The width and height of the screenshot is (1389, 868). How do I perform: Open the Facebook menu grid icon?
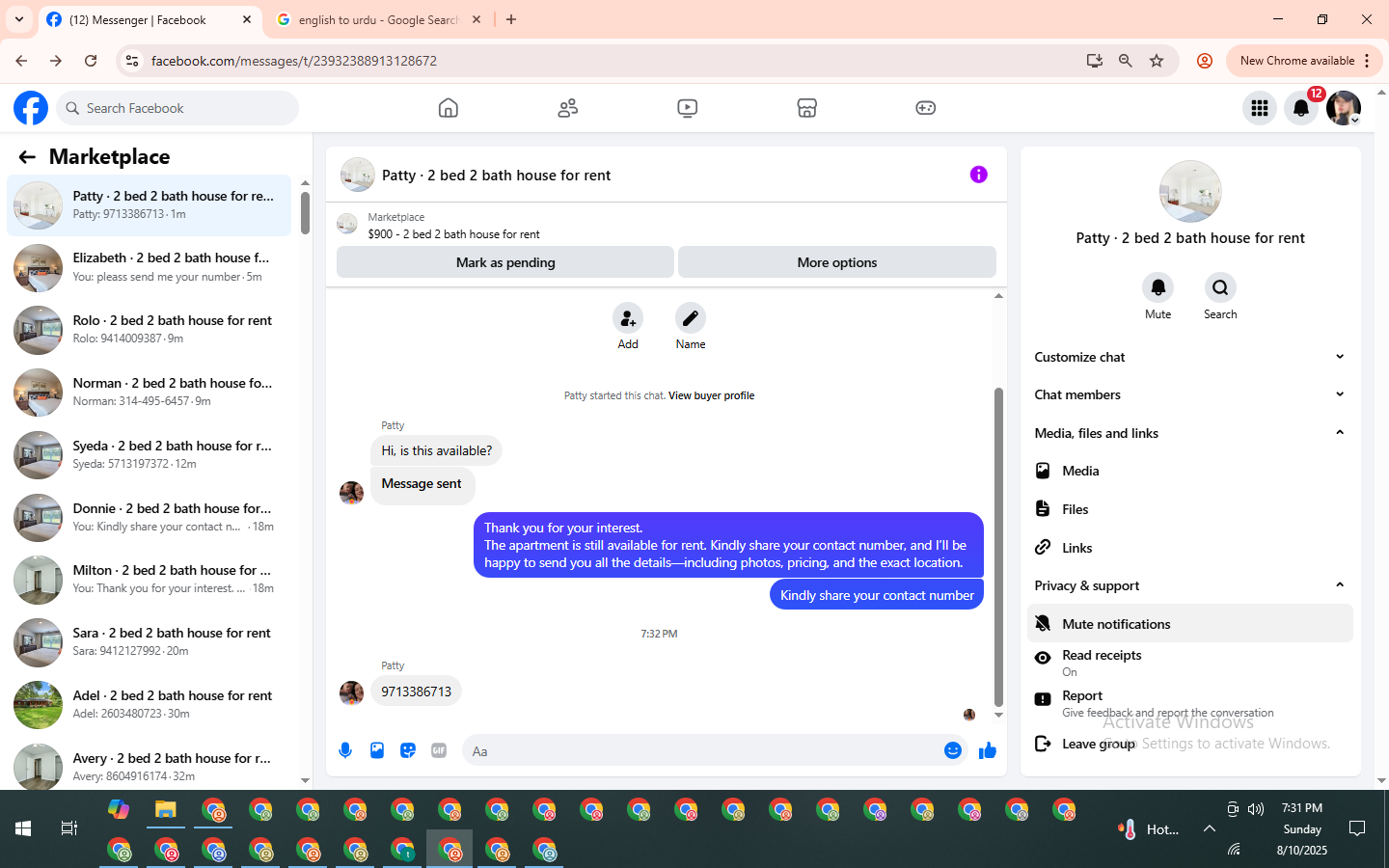point(1260,108)
